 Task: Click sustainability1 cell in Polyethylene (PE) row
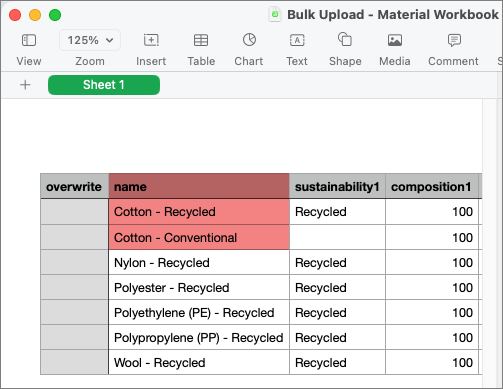click(337, 313)
